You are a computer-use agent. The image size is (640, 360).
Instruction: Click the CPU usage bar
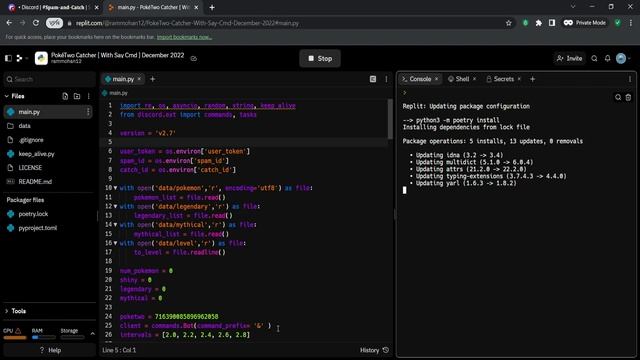[15, 338]
